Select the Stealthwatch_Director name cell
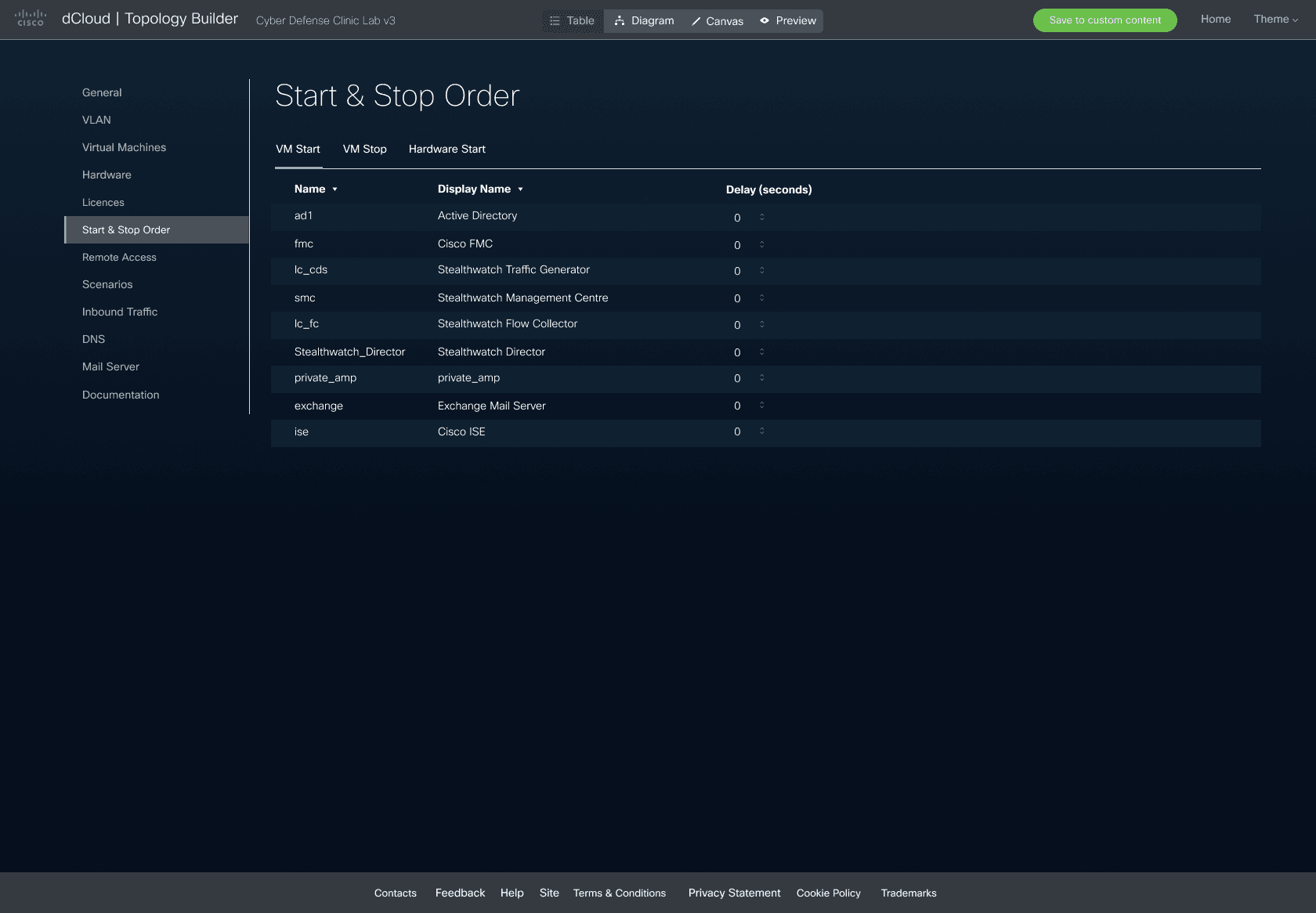The width and height of the screenshot is (1316, 913). pyautogui.click(x=349, y=352)
